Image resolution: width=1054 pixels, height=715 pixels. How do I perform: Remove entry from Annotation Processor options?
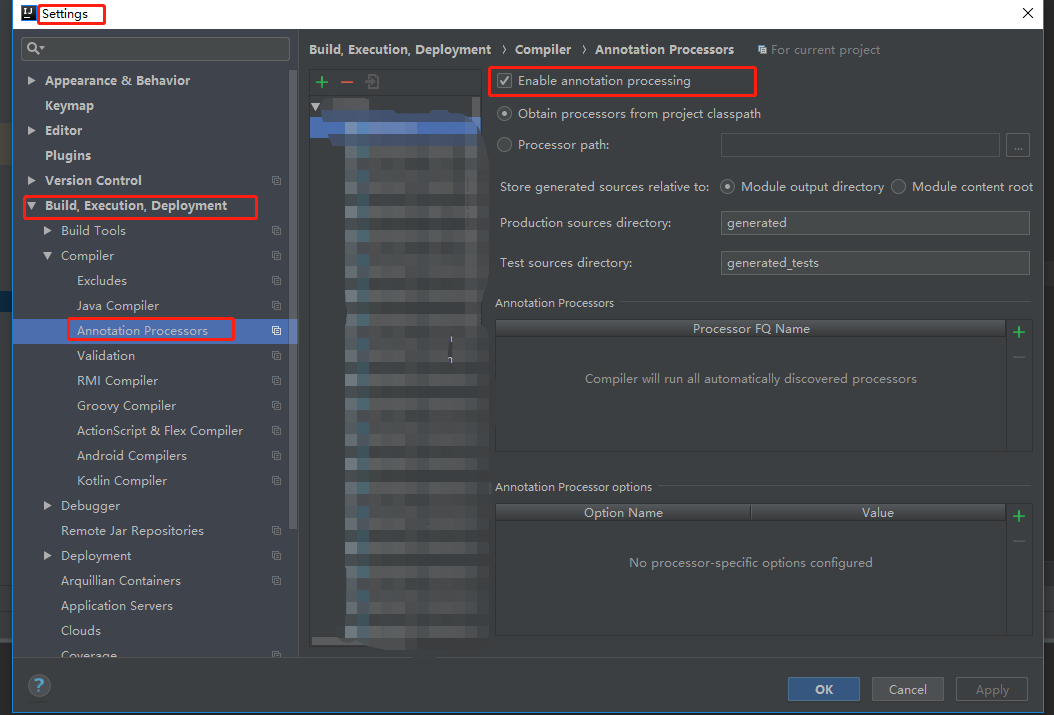(1019, 541)
